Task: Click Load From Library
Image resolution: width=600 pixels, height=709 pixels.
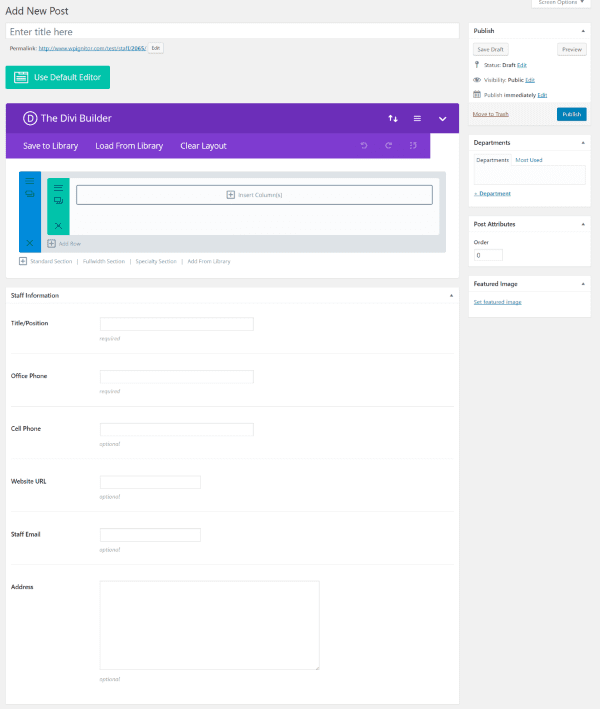Action: coord(129,146)
